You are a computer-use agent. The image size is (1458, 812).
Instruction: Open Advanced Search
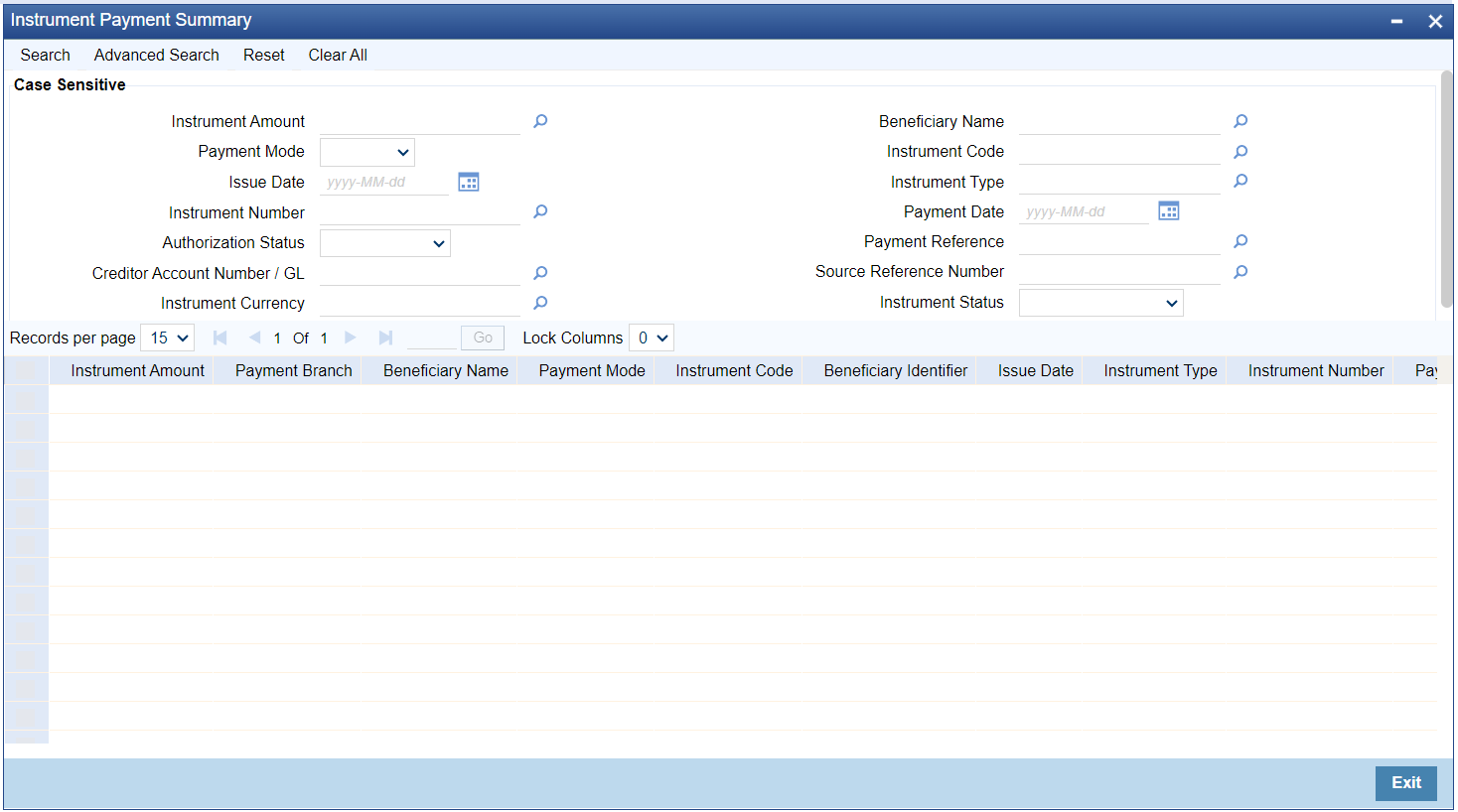157,55
